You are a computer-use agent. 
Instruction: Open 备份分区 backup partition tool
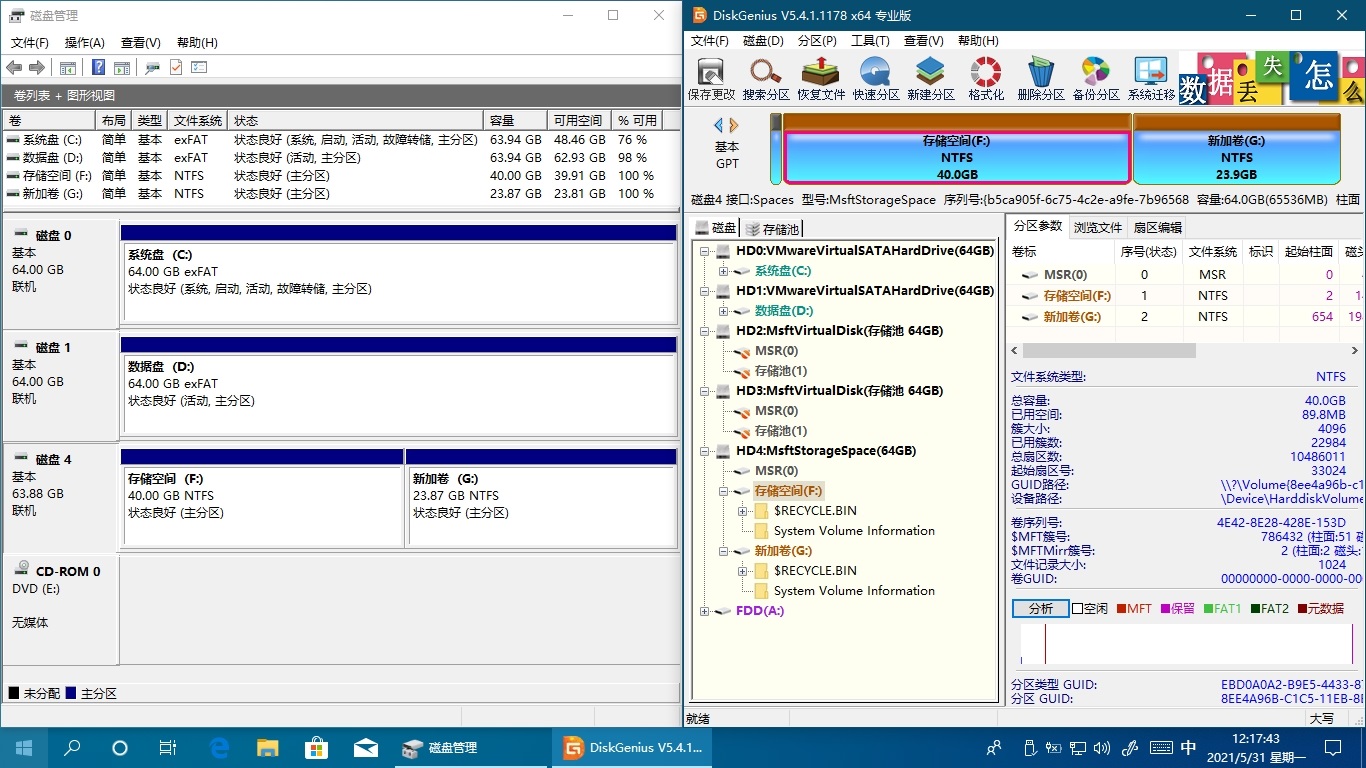[1096, 78]
